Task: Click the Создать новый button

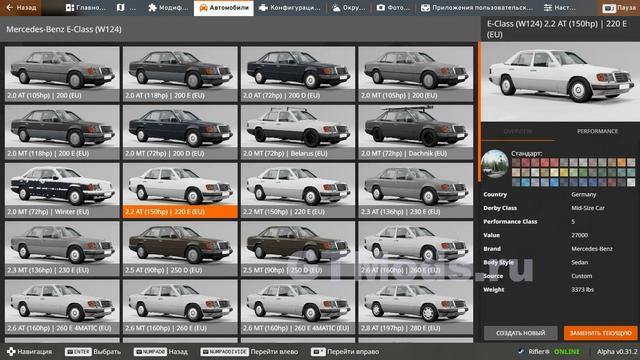Action: [x=520, y=333]
